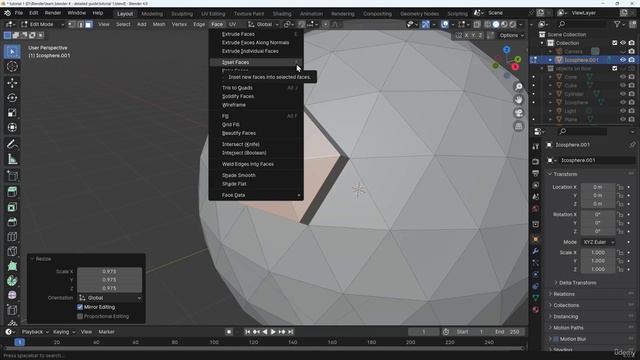The height and width of the screenshot is (360, 640).
Task: Open the Orientation Global dropdown in Resize panel
Action: (x=110, y=298)
